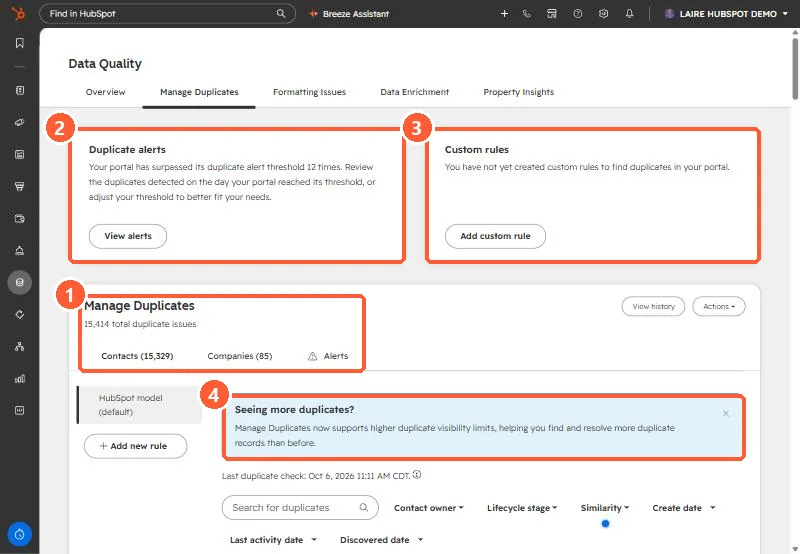
Task: Open the CRM contacts sidebar icon
Action: click(x=19, y=90)
